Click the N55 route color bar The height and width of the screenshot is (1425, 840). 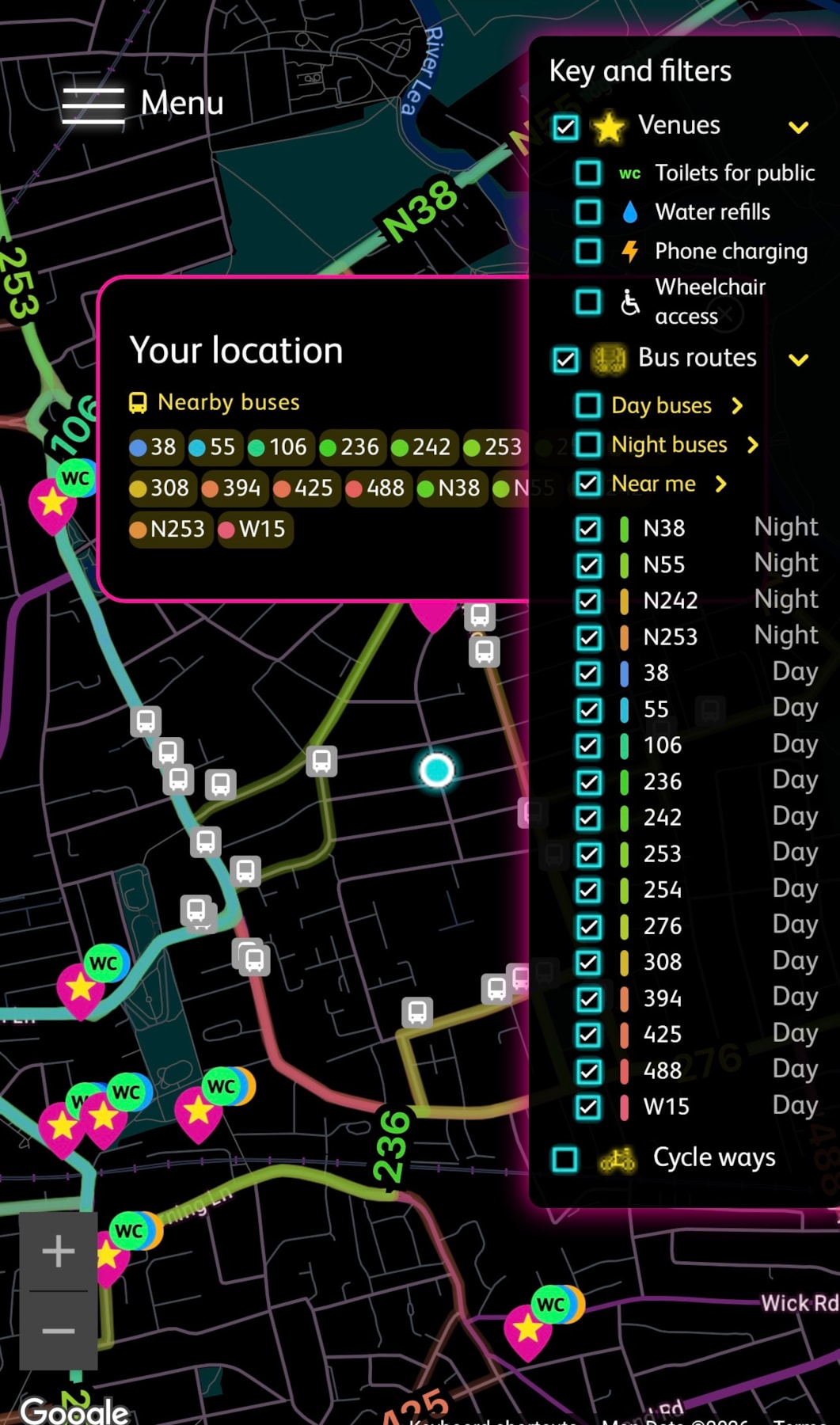click(x=625, y=564)
